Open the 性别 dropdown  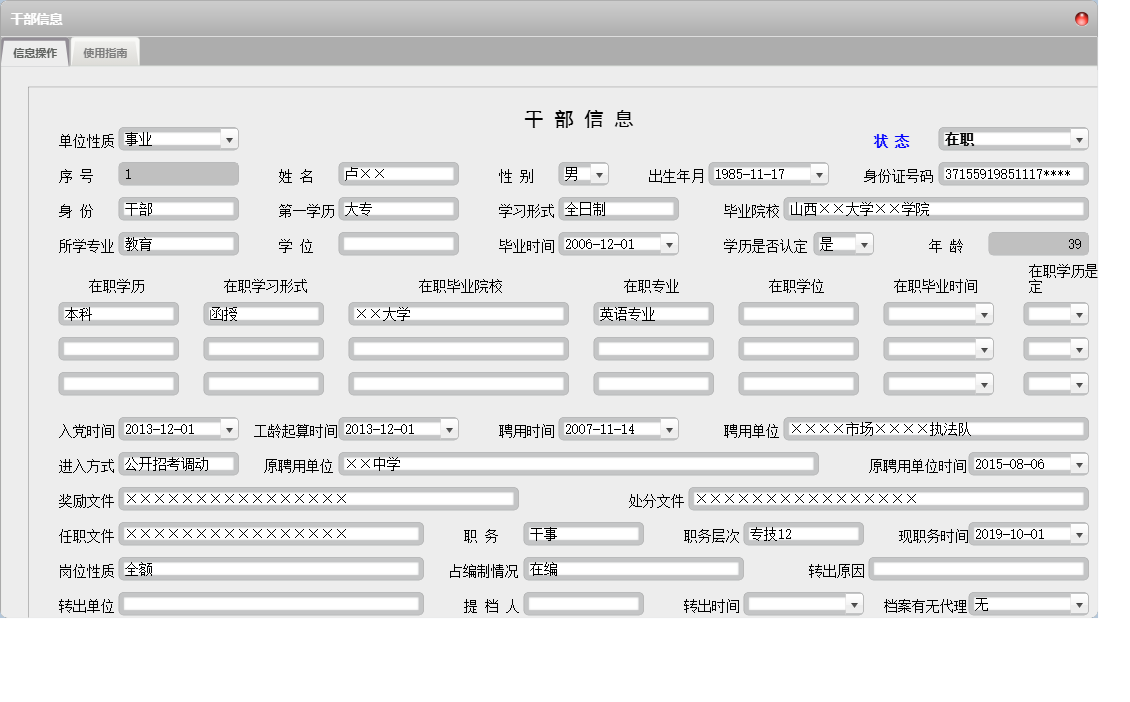tap(599, 175)
